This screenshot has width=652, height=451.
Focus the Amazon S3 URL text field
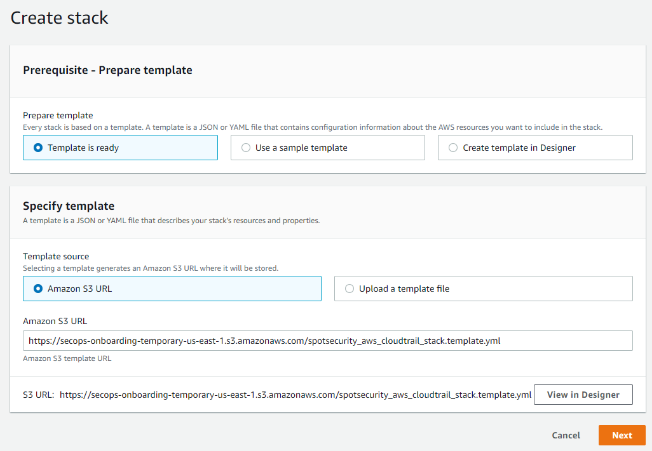[327, 341]
